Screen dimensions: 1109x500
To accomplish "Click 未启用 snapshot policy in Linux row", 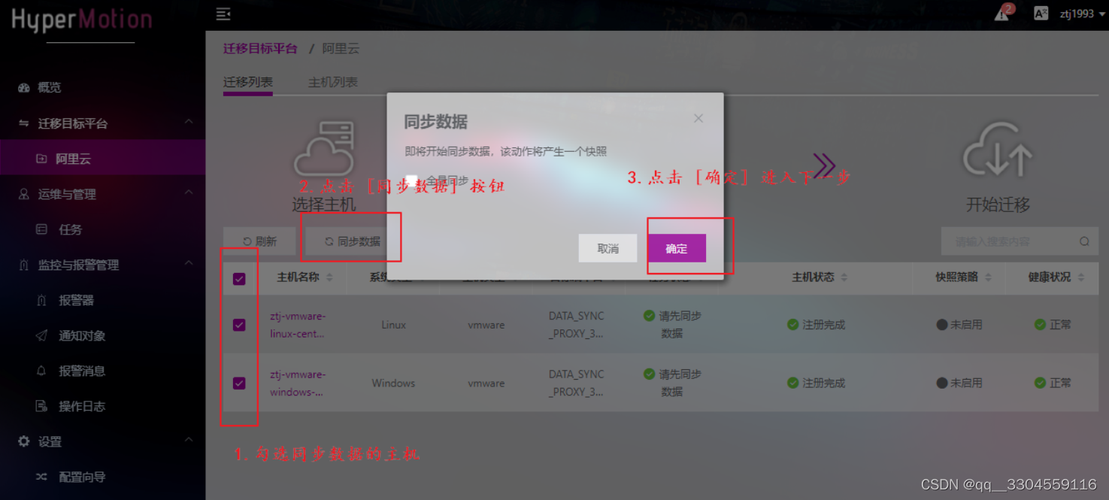I will pyautogui.click(x=959, y=325).
